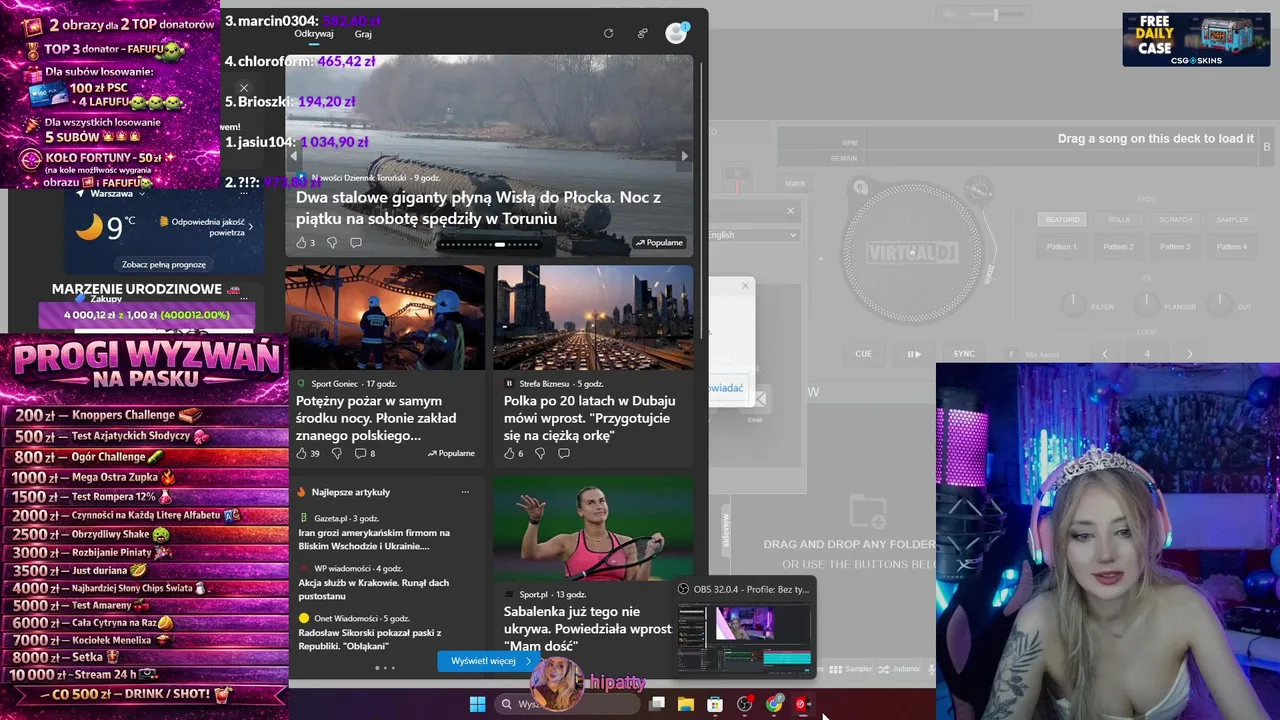Click Zobacz pełną prognozę in weather widget
The image size is (1280, 720).
pyautogui.click(x=164, y=264)
